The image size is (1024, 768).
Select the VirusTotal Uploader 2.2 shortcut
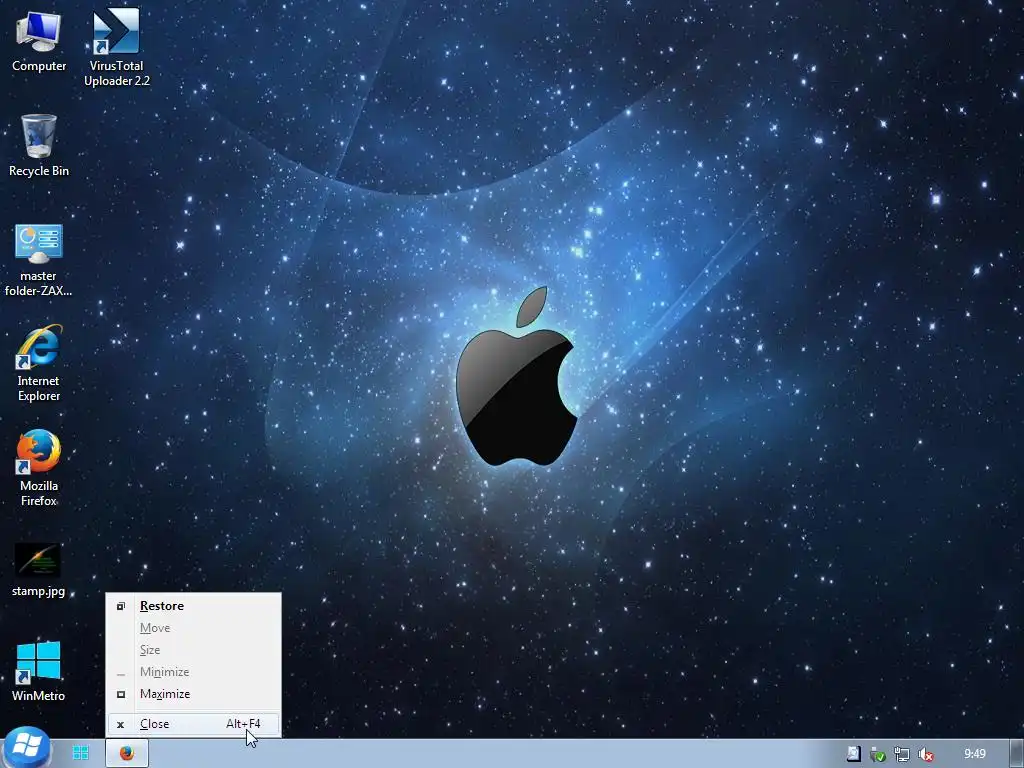[116, 48]
